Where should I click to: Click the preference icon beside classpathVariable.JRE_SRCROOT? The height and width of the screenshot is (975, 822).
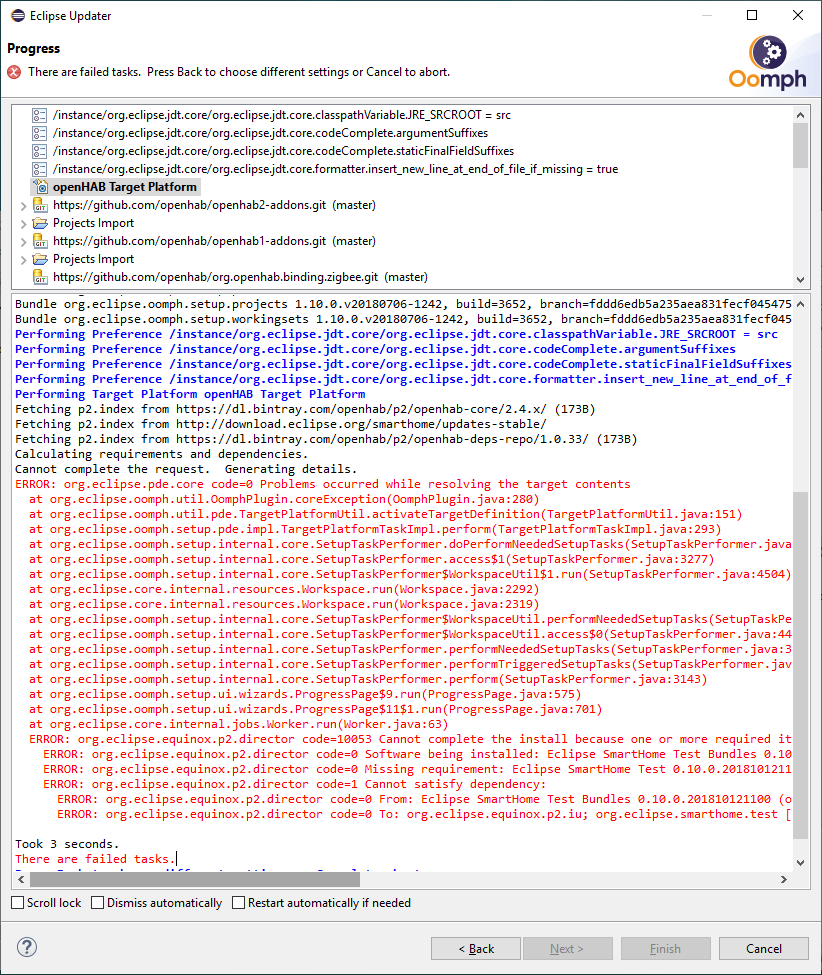40,115
